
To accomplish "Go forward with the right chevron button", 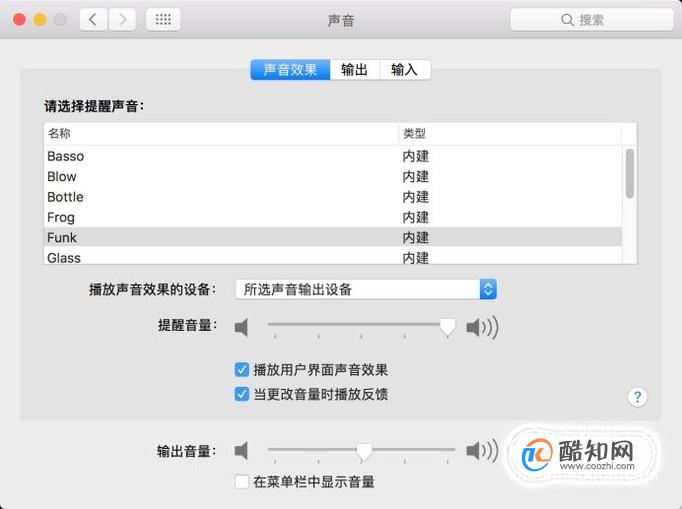I will point(122,20).
